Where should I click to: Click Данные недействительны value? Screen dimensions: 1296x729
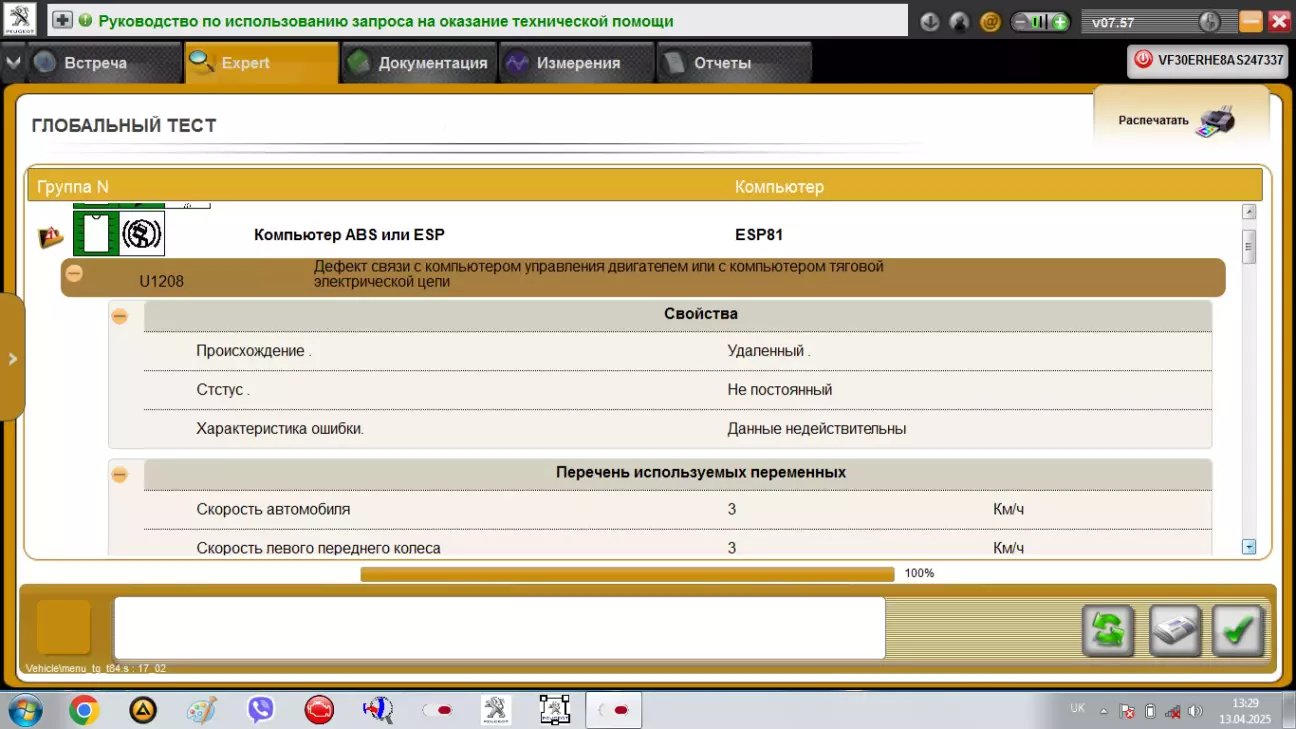[817, 428]
